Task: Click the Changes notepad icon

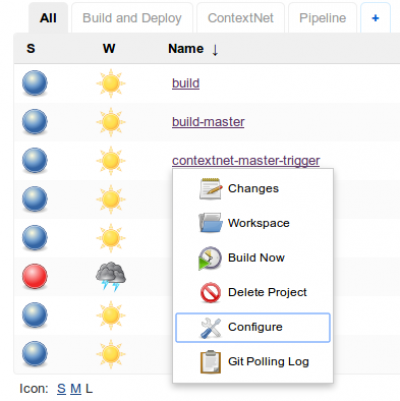Action: pyautogui.click(x=210, y=189)
